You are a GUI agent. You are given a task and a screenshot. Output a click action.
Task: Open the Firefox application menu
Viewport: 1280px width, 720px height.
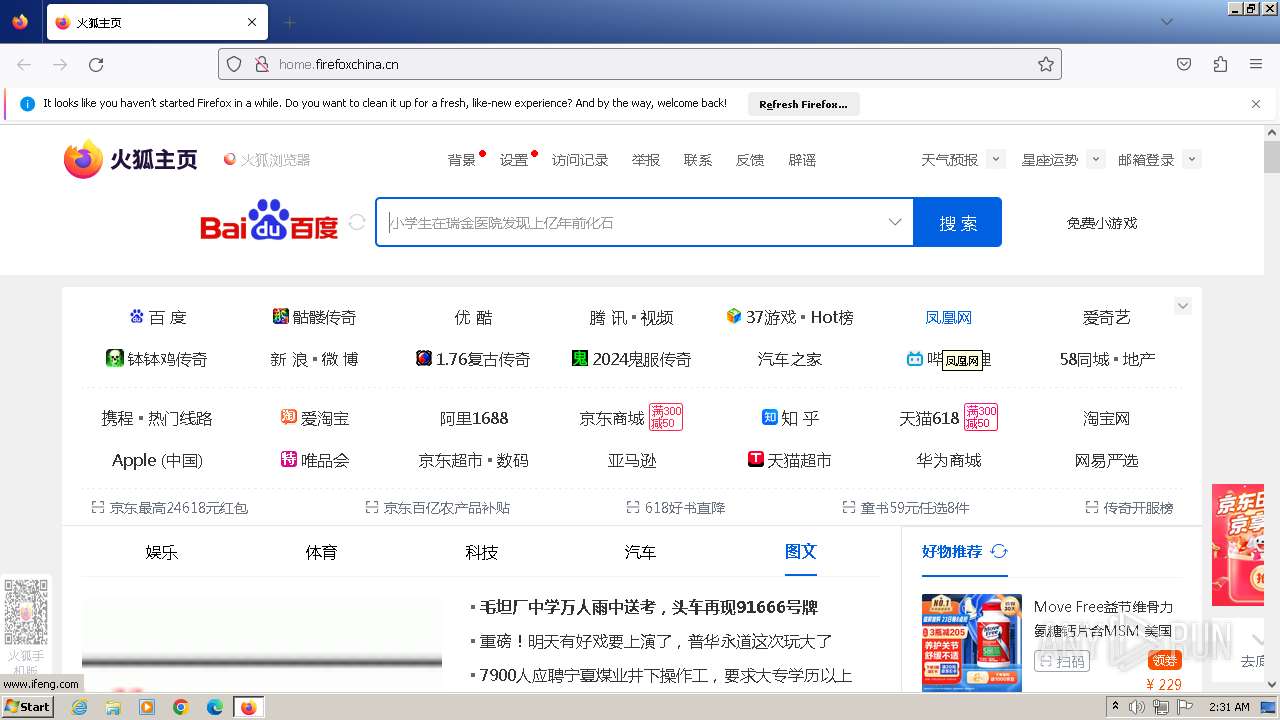1256,64
